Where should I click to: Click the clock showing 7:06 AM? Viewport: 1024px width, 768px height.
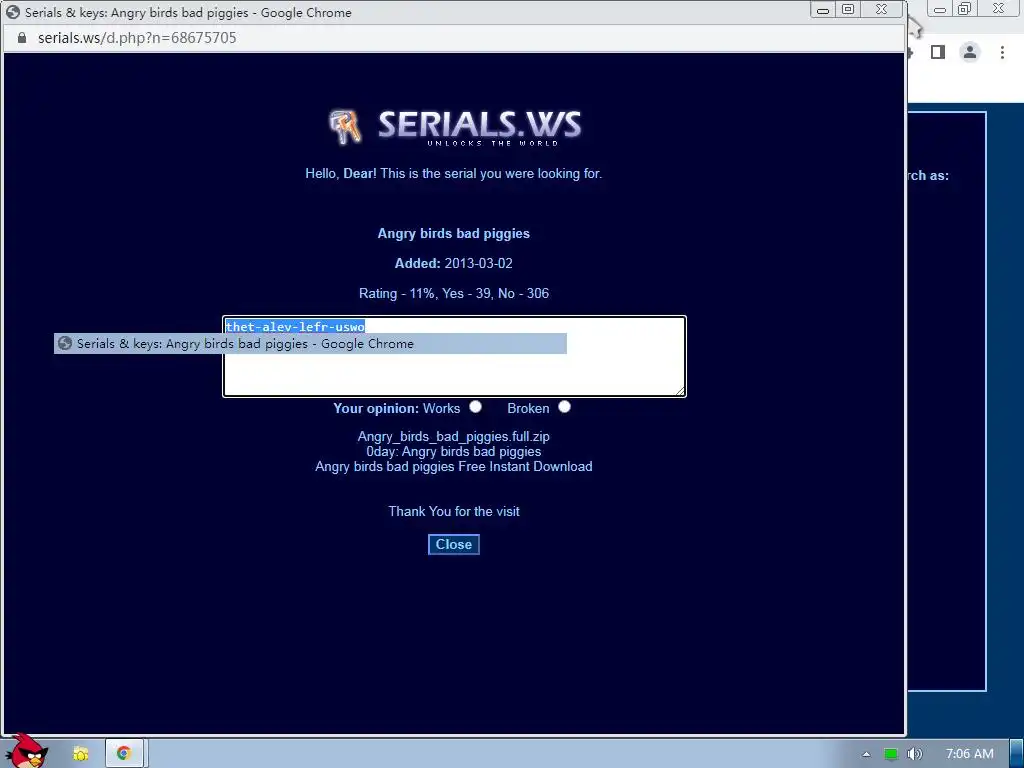click(x=970, y=754)
